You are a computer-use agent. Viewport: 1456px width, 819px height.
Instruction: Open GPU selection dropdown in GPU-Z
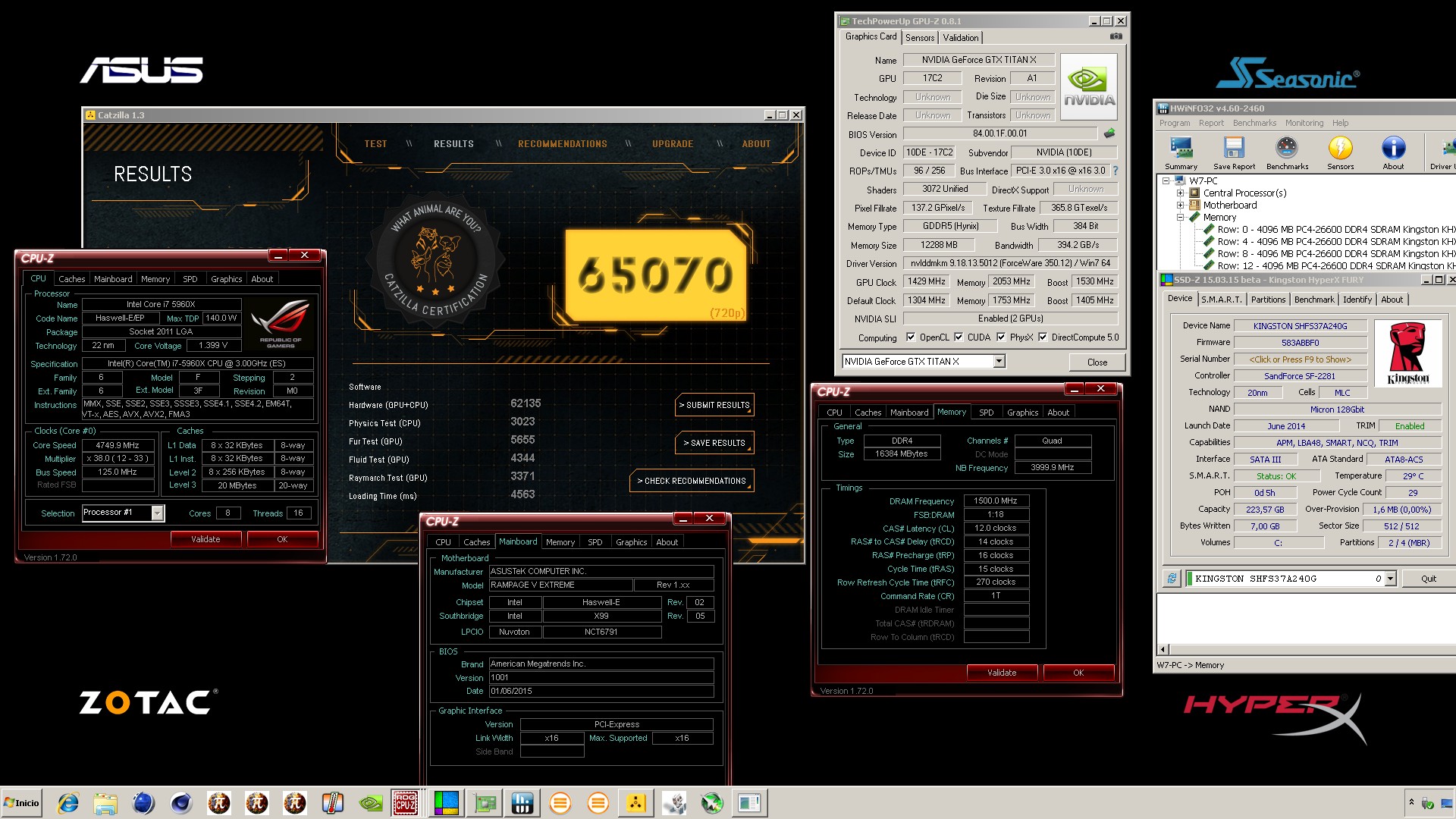(x=999, y=362)
